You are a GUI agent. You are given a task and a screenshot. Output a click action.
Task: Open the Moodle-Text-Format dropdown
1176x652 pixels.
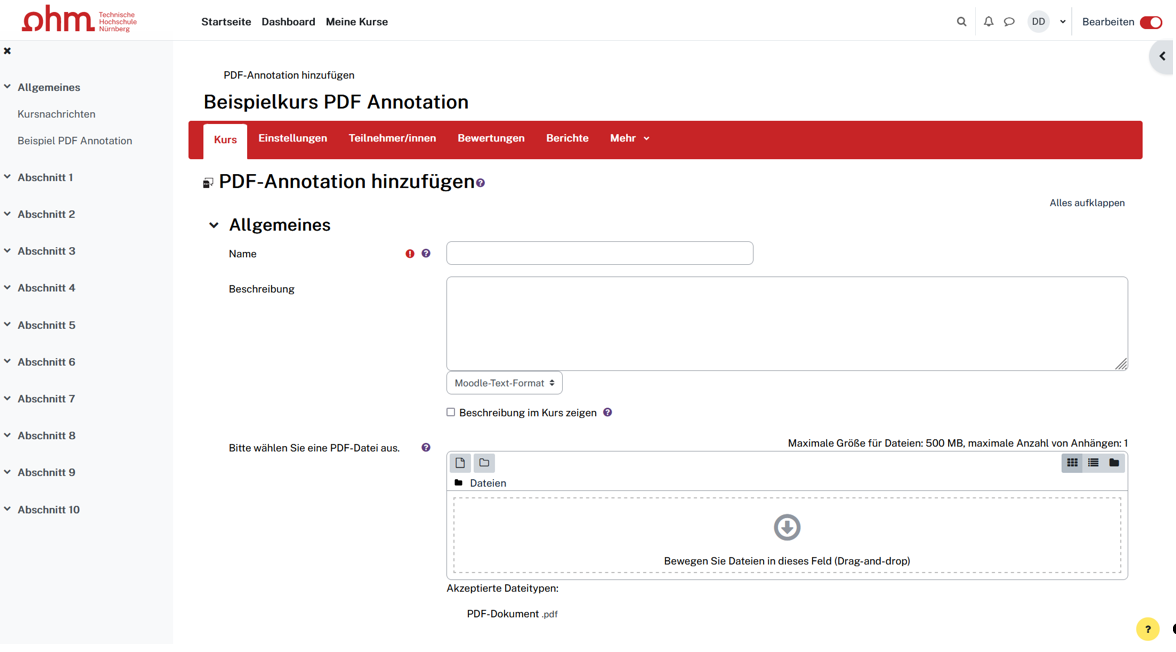pos(505,384)
